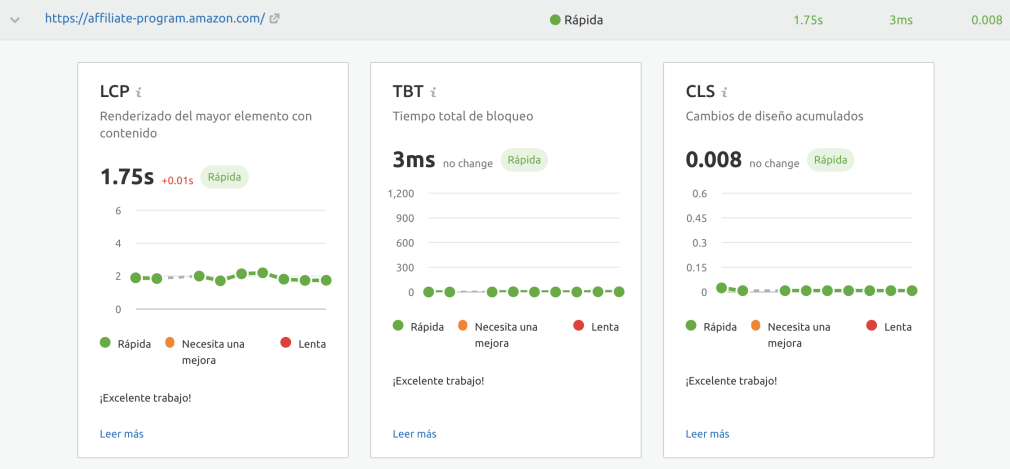Toggle Rápida legend item in TBT chart
This screenshot has width=1010, height=469.
tap(419, 327)
